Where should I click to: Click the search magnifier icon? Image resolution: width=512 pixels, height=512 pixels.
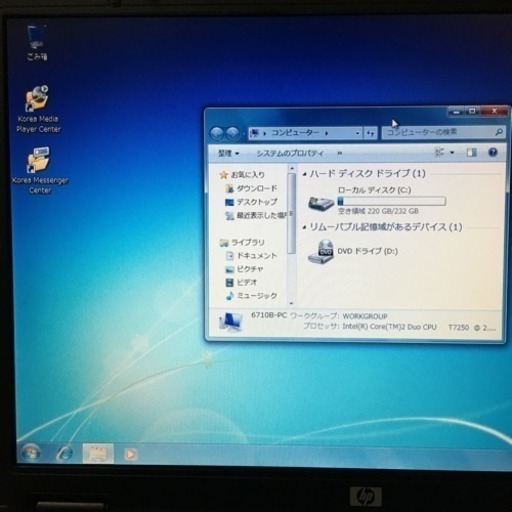point(499,132)
